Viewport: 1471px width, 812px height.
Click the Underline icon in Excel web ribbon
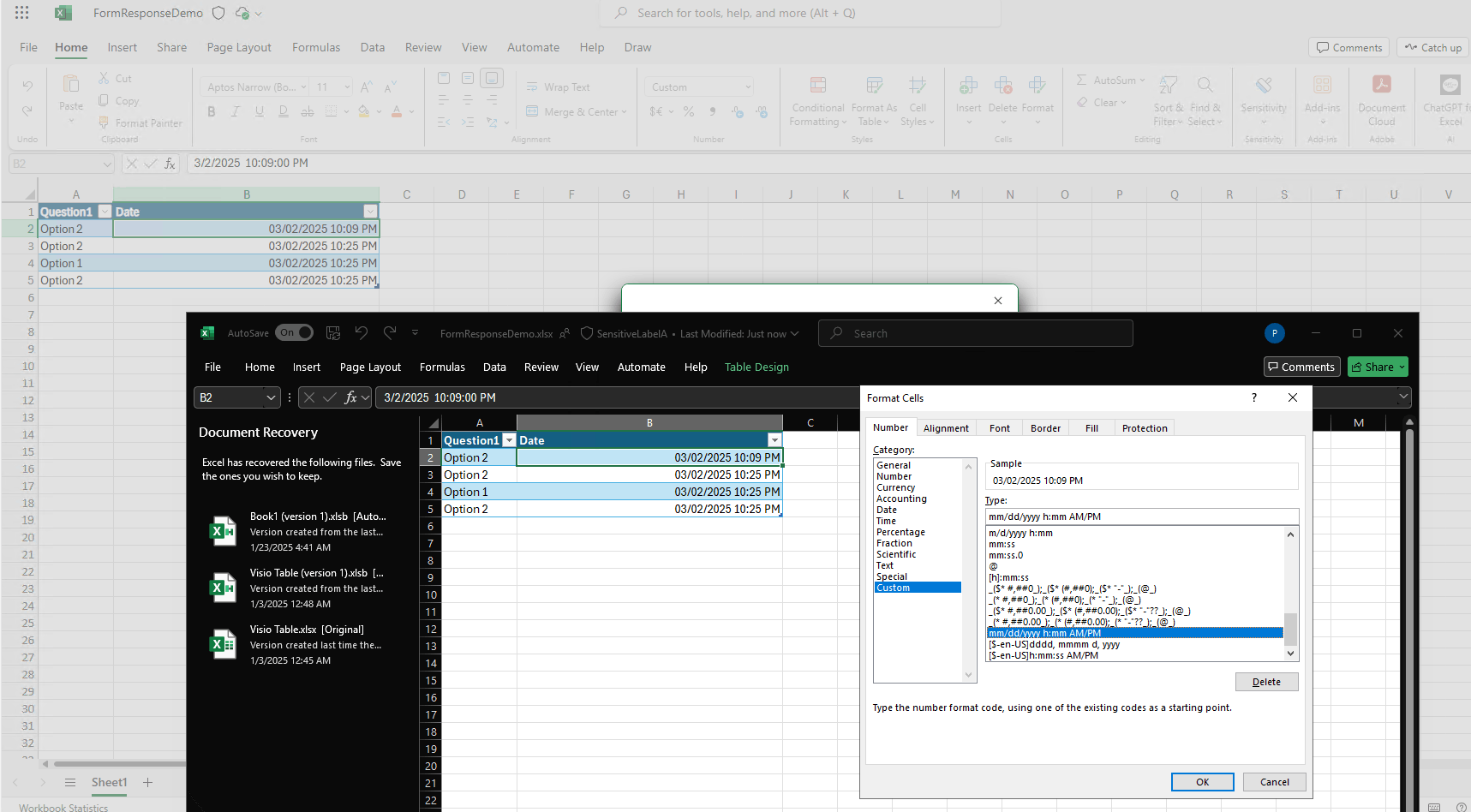click(260, 111)
